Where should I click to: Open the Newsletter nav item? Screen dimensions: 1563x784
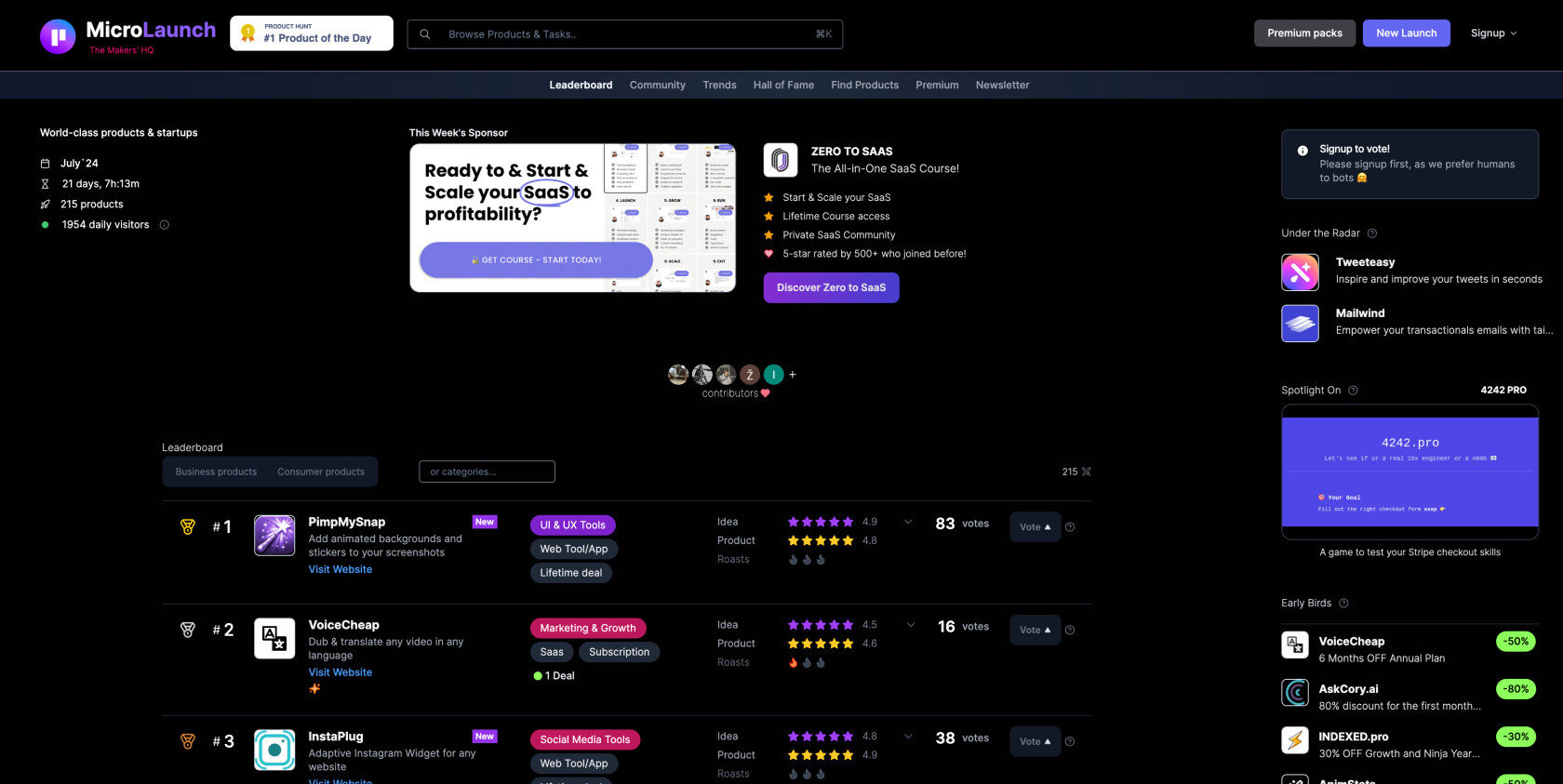pos(1002,85)
